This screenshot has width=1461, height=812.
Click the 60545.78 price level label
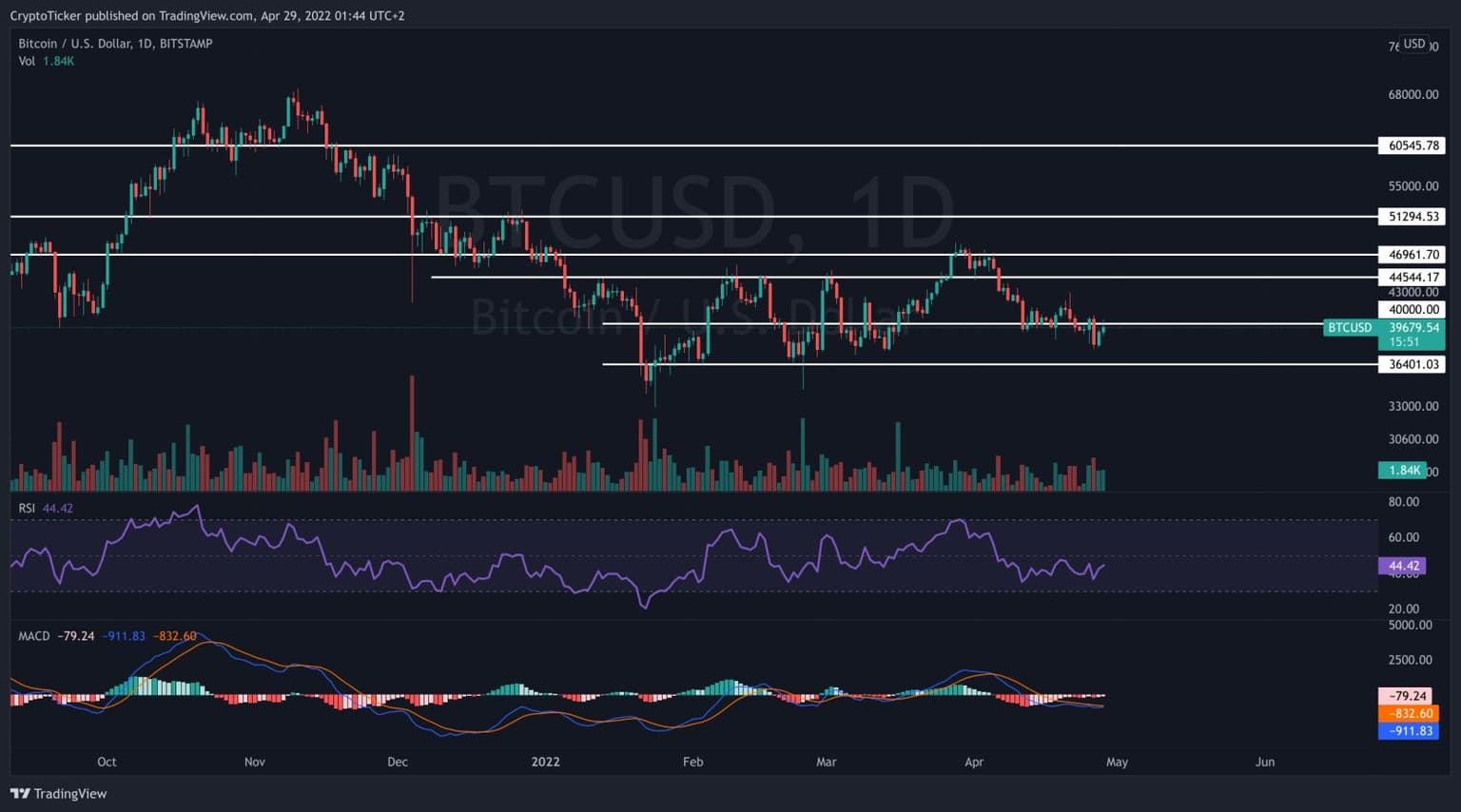1412,145
